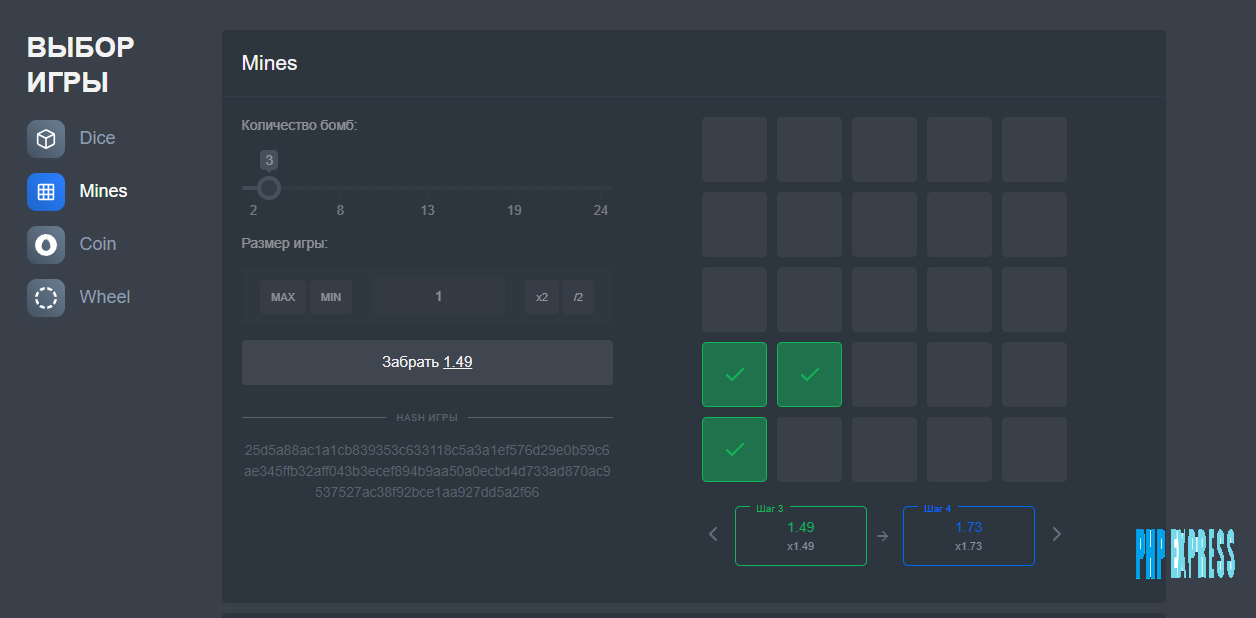This screenshot has height=618, width=1256.
Task: Open the last cell in top row
Action: click(1034, 150)
